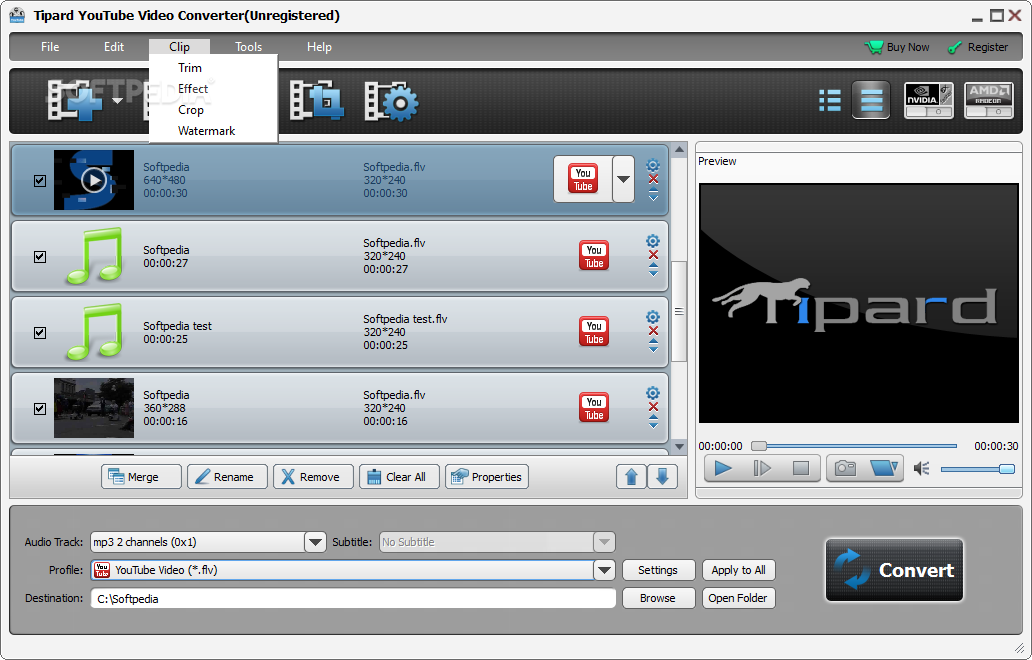Open the Tools menu
This screenshot has height=660, width=1032.
[248, 47]
